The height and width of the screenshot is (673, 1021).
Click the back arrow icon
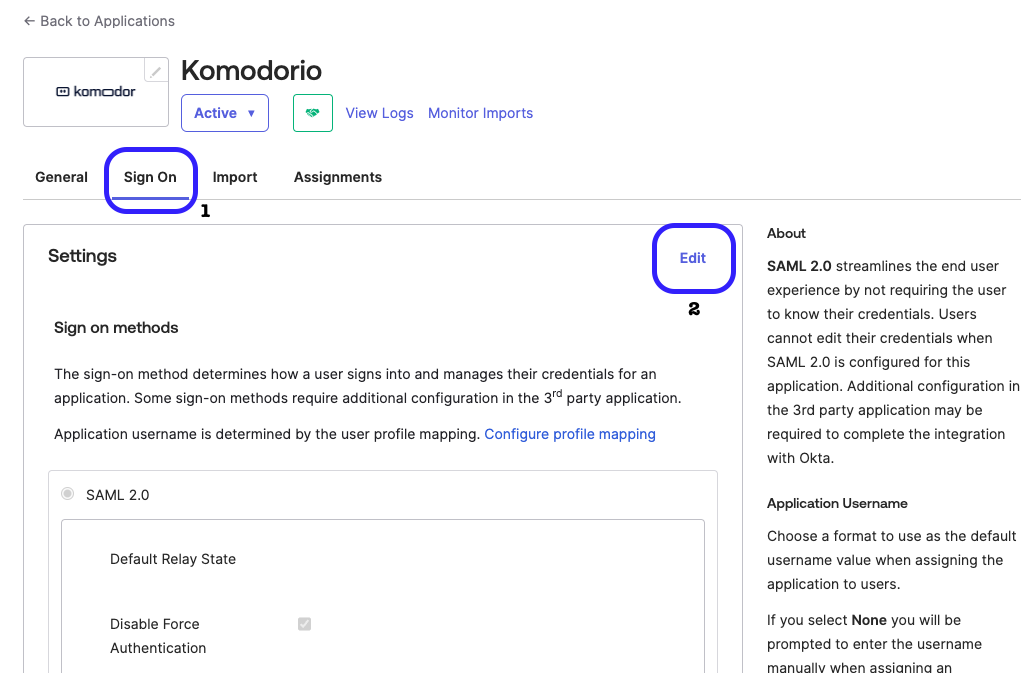tap(29, 21)
